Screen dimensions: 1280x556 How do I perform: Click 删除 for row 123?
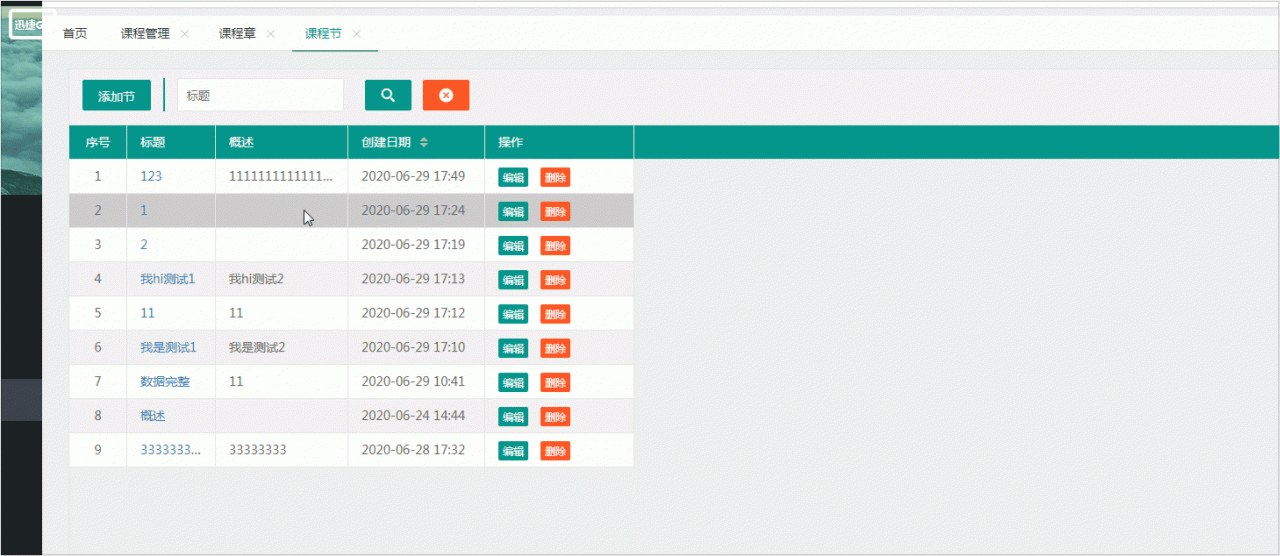click(555, 177)
